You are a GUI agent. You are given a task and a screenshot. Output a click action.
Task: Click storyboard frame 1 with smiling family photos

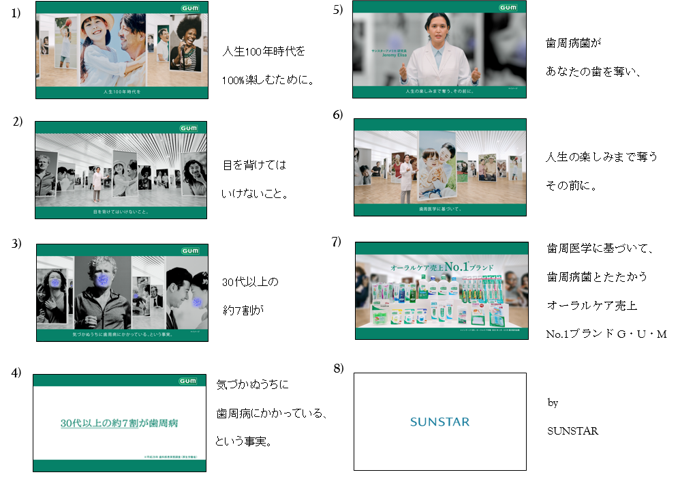click(x=122, y=50)
